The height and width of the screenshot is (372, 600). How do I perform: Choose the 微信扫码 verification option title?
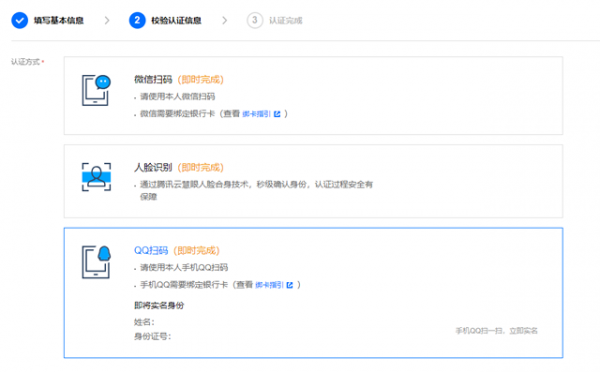click(153, 79)
